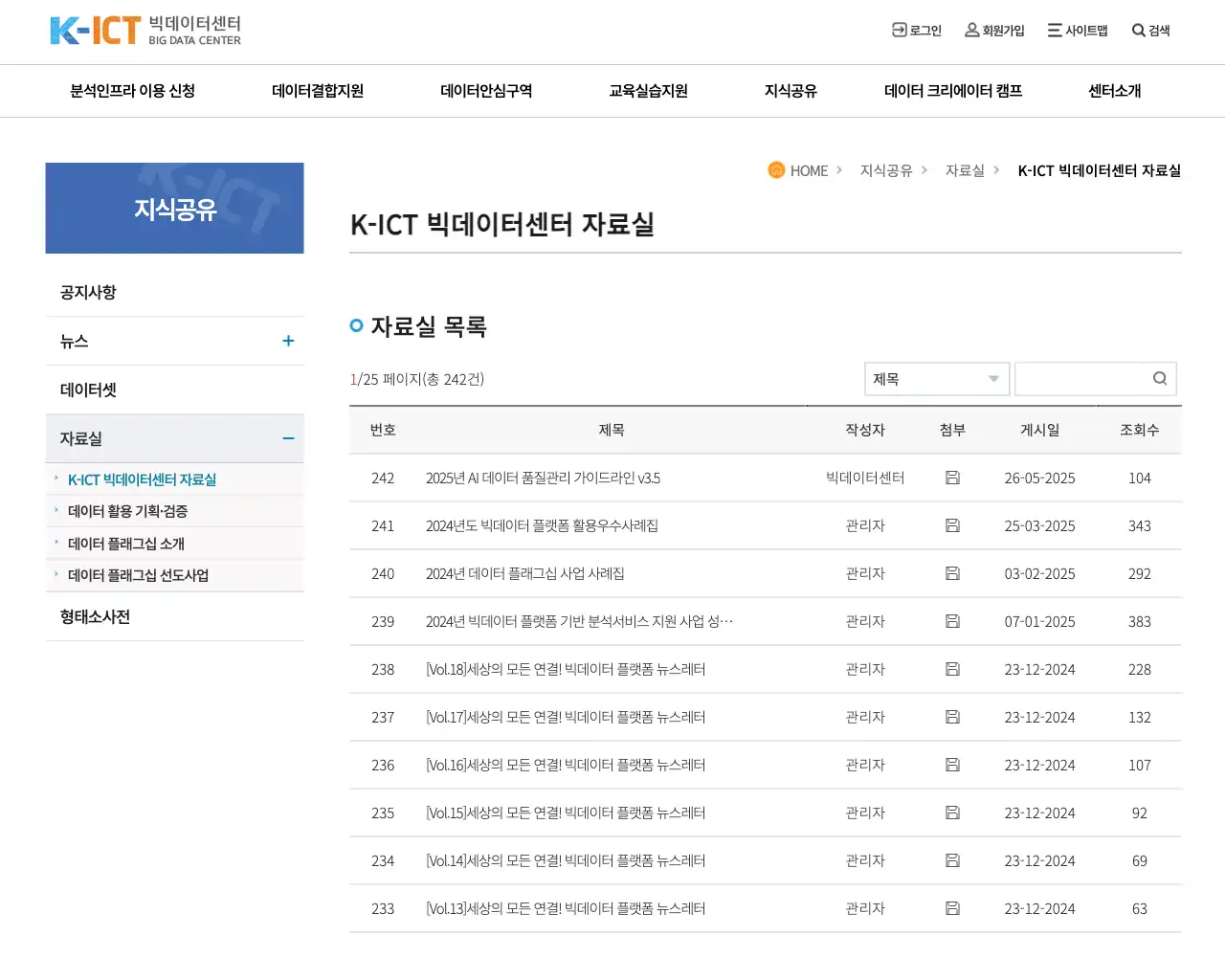Open the Vol.16 newsletter post
This screenshot has height=980, width=1225.
pos(566,765)
